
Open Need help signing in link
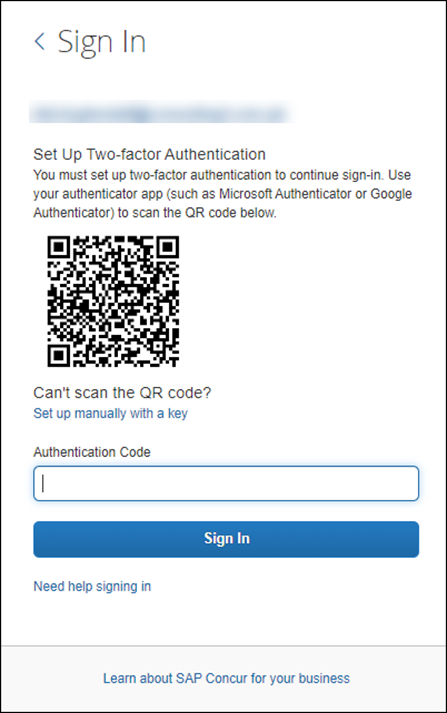pyautogui.click(x=92, y=586)
